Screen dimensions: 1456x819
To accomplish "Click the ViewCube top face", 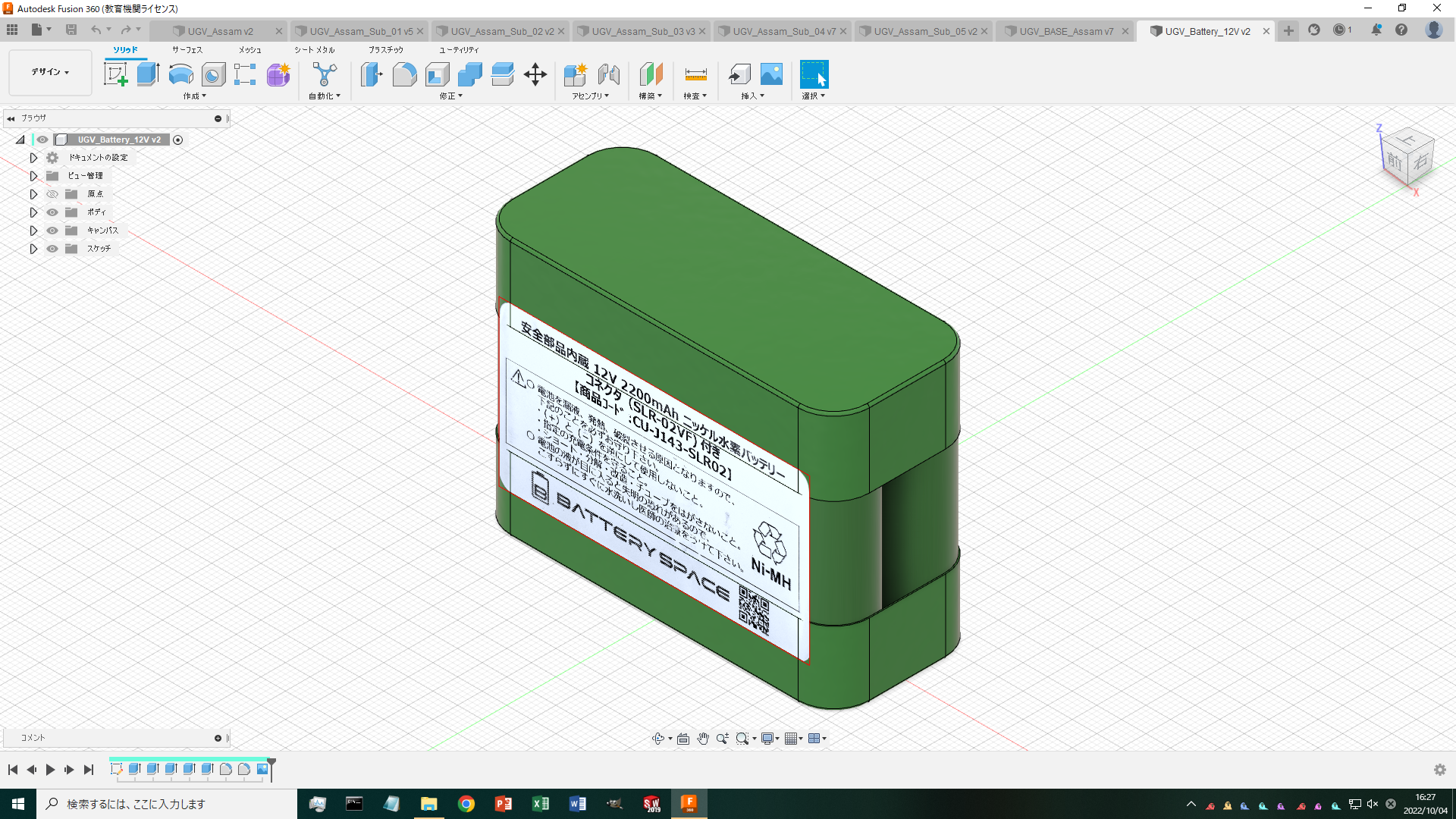I will 1408,140.
